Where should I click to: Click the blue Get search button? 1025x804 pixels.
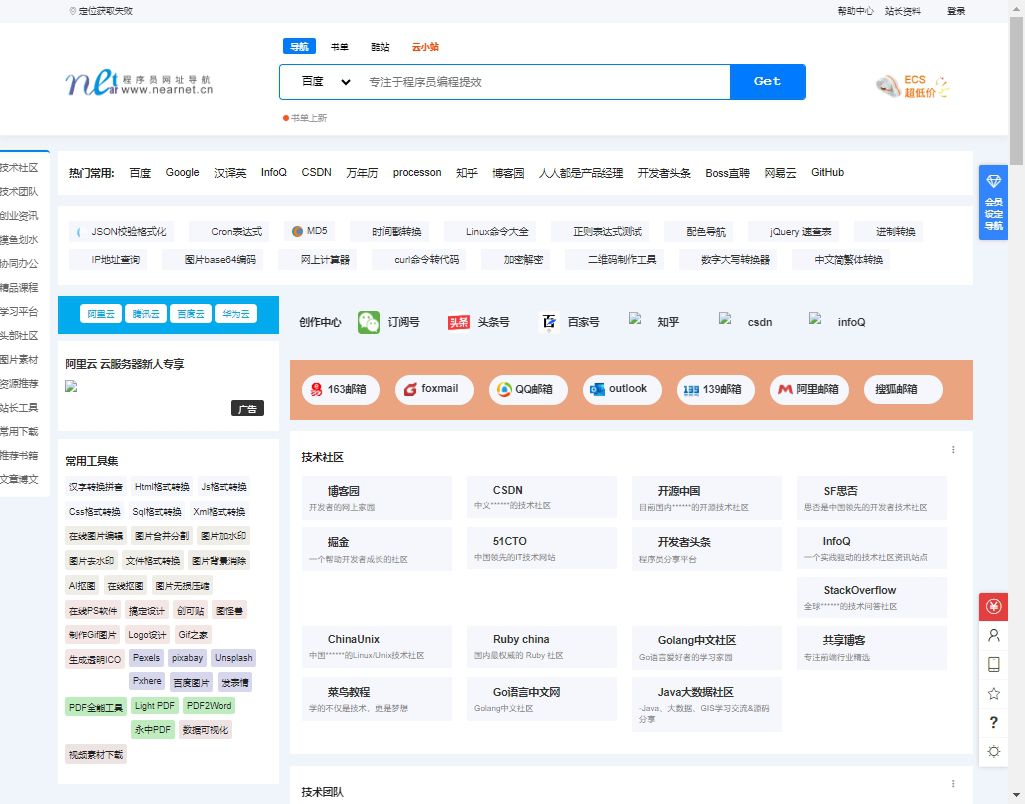coord(767,82)
